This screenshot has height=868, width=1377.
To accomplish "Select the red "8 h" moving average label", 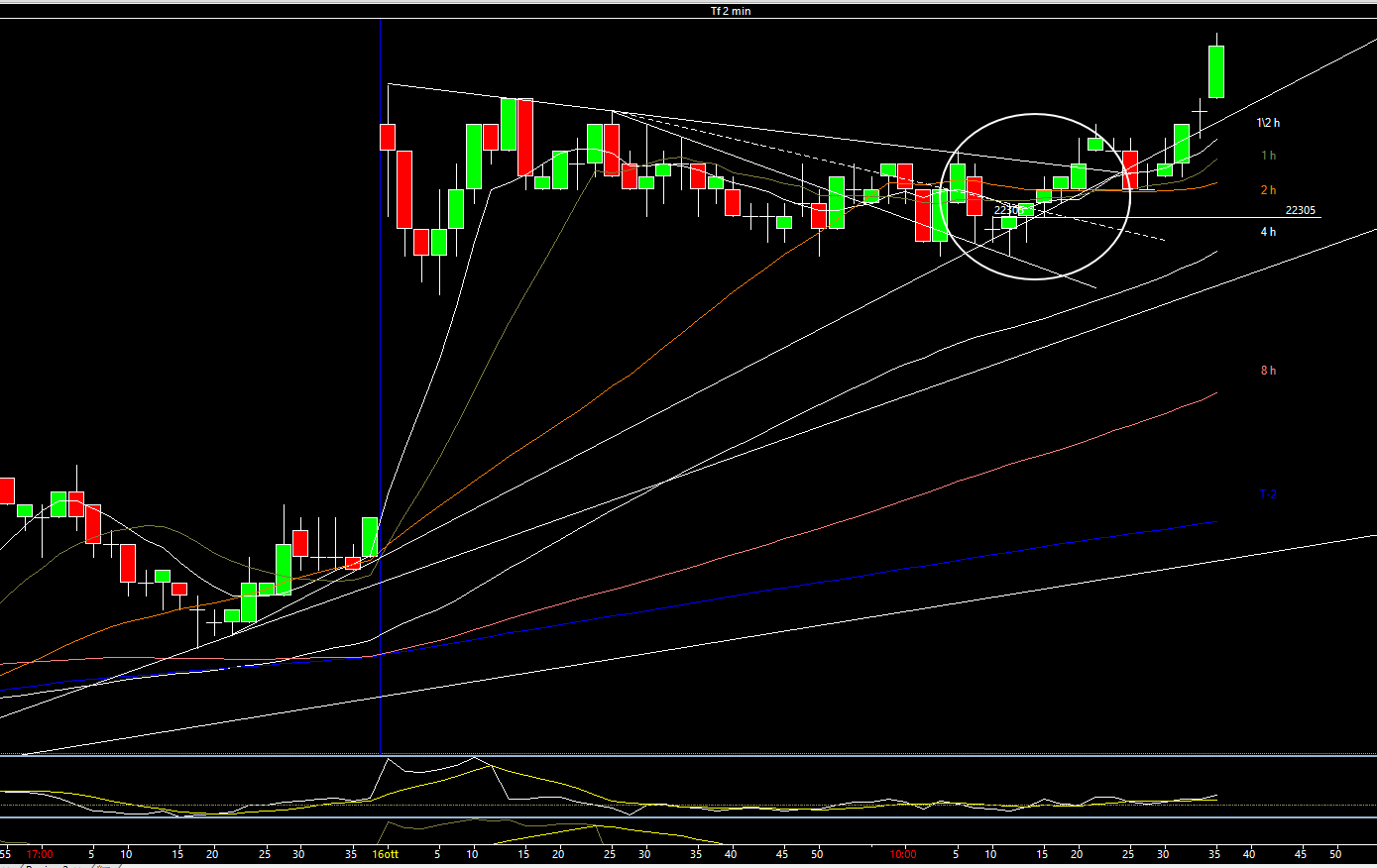I will pos(1268,371).
